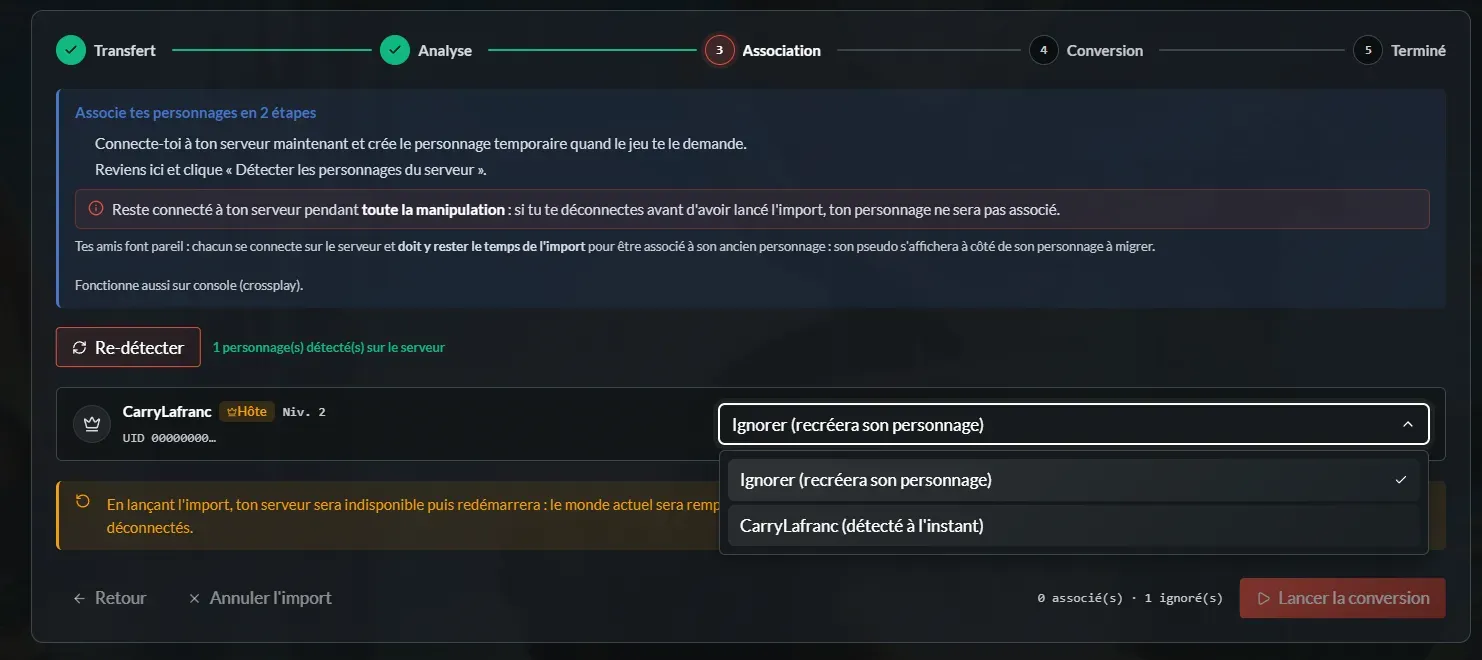Image resolution: width=1482 pixels, height=660 pixels.
Task: Click the checkmark on the selected Ignorer option
Action: pos(1400,480)
